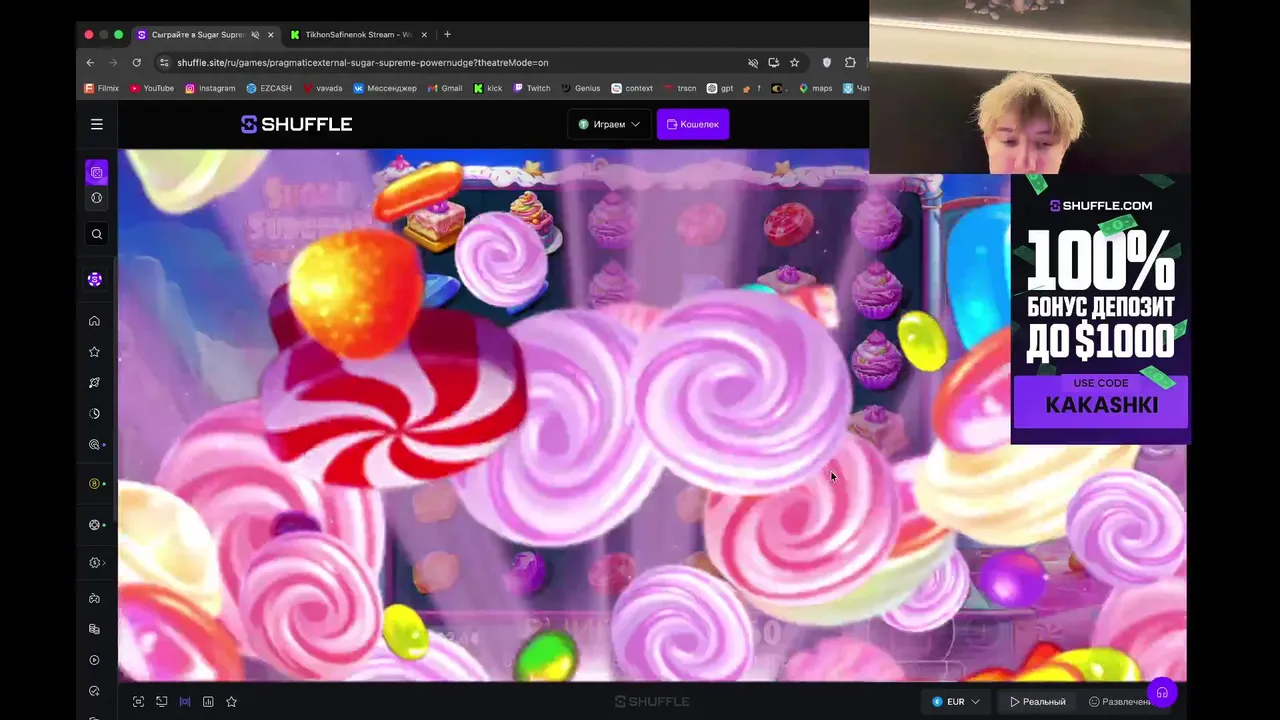Click the stacked cards icon in sidebar
This screenshot has height=720, width=1280.
pos(95,629)
